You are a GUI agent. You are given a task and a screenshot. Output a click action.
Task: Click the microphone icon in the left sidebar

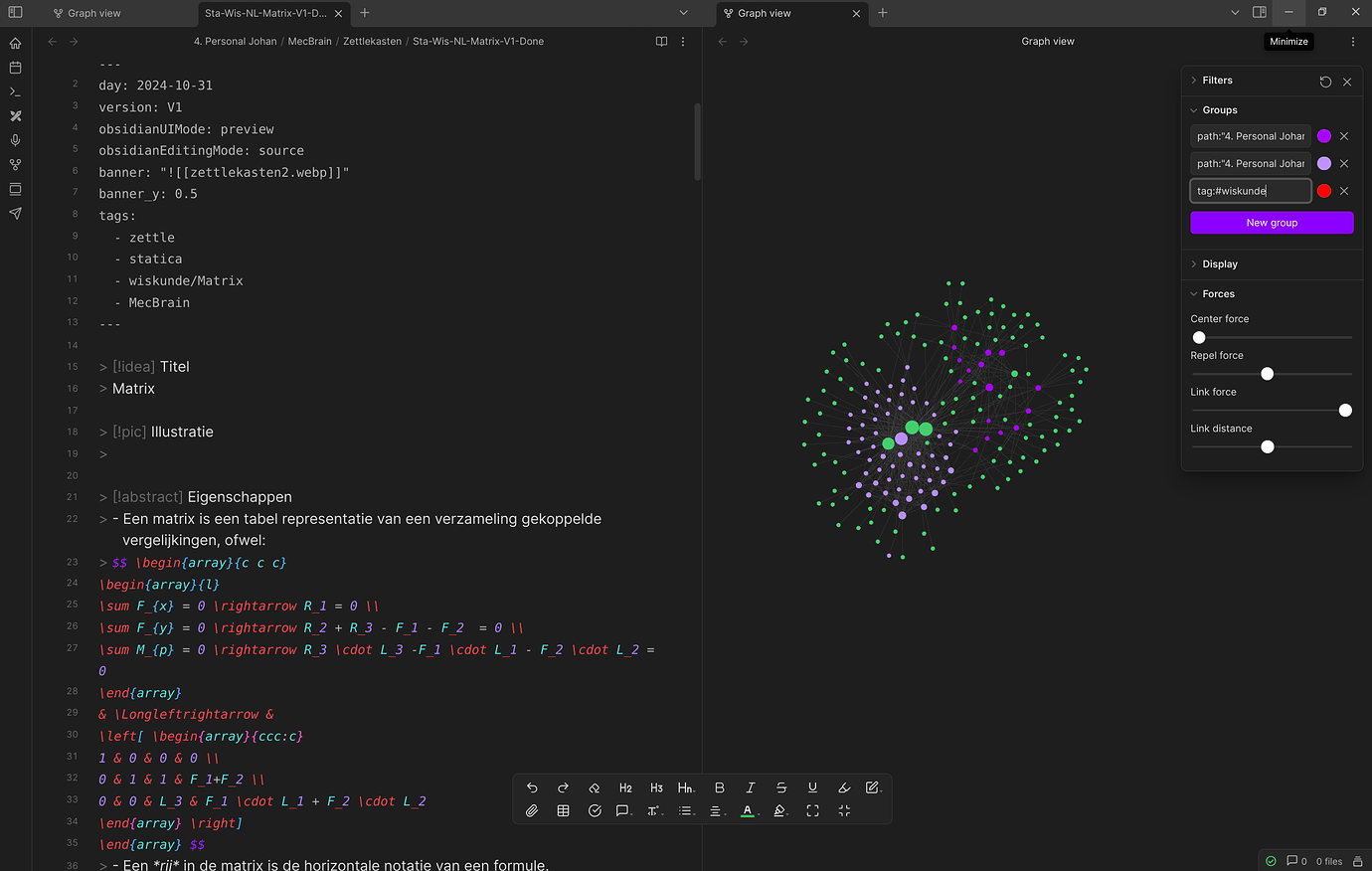tap(15, 140)
